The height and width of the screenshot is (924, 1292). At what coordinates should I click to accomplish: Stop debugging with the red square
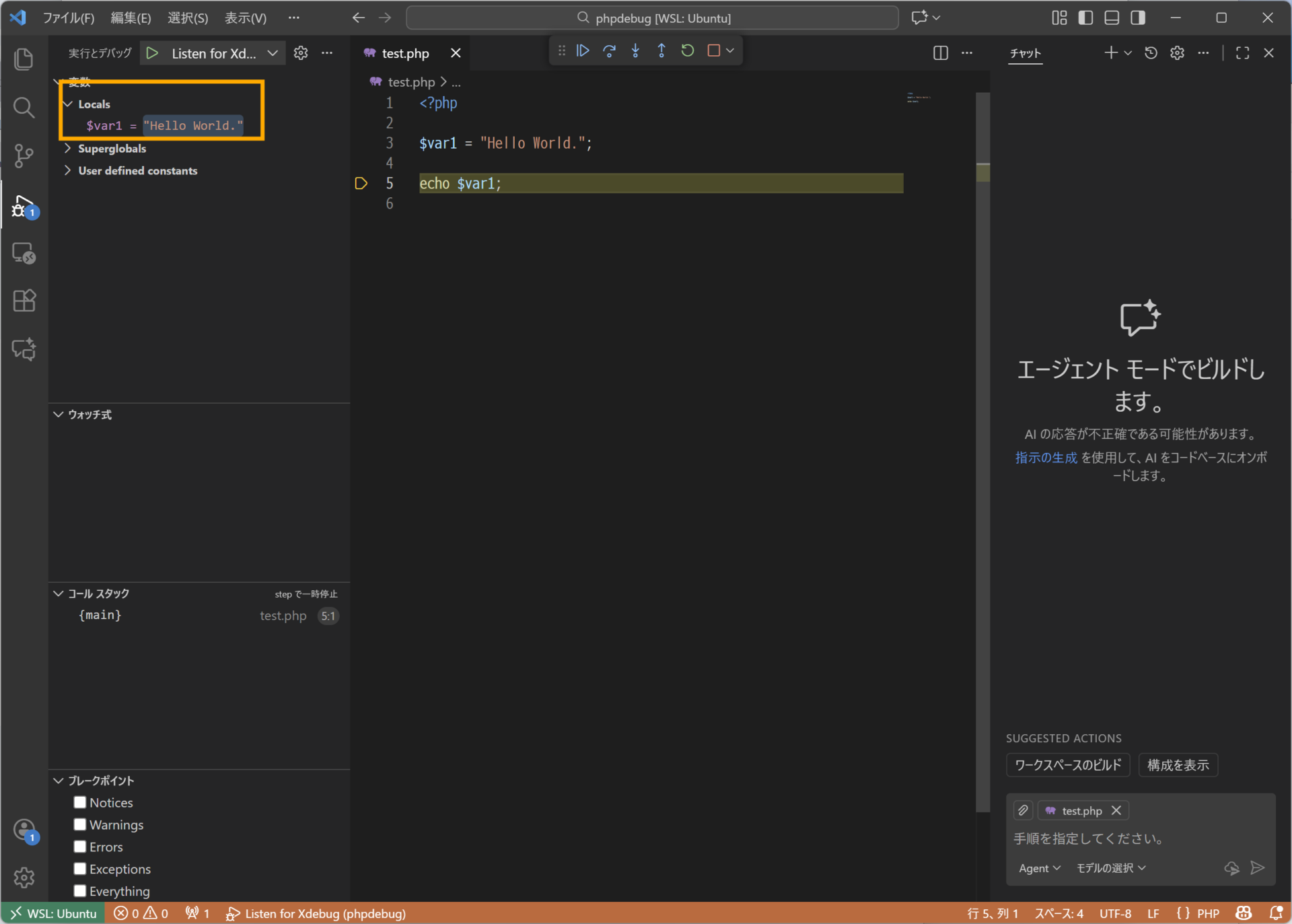[x=714, y=50]
